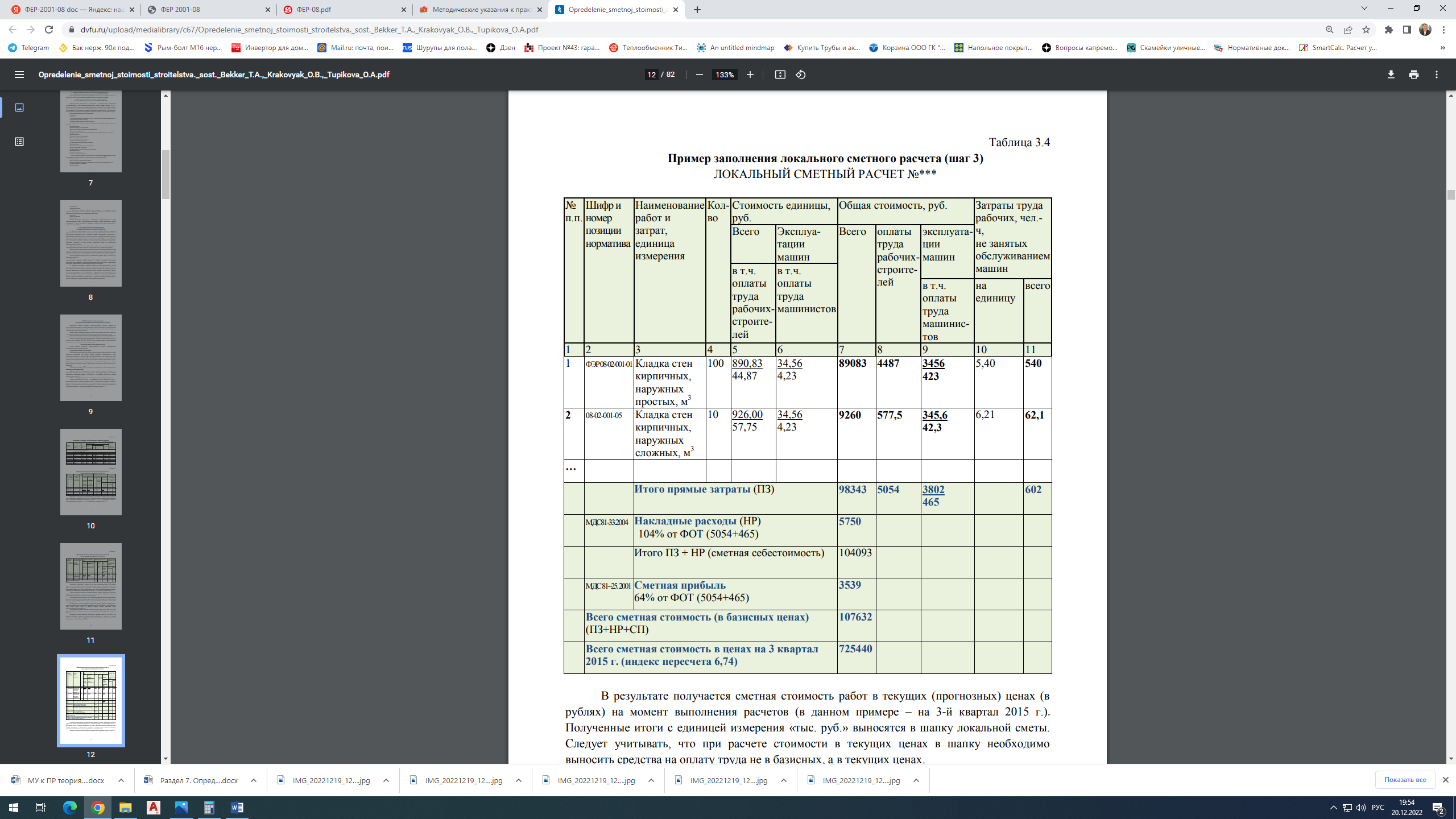
Task: Close the ФЕР-08.pdf tab
Action: tap(404, 10)
